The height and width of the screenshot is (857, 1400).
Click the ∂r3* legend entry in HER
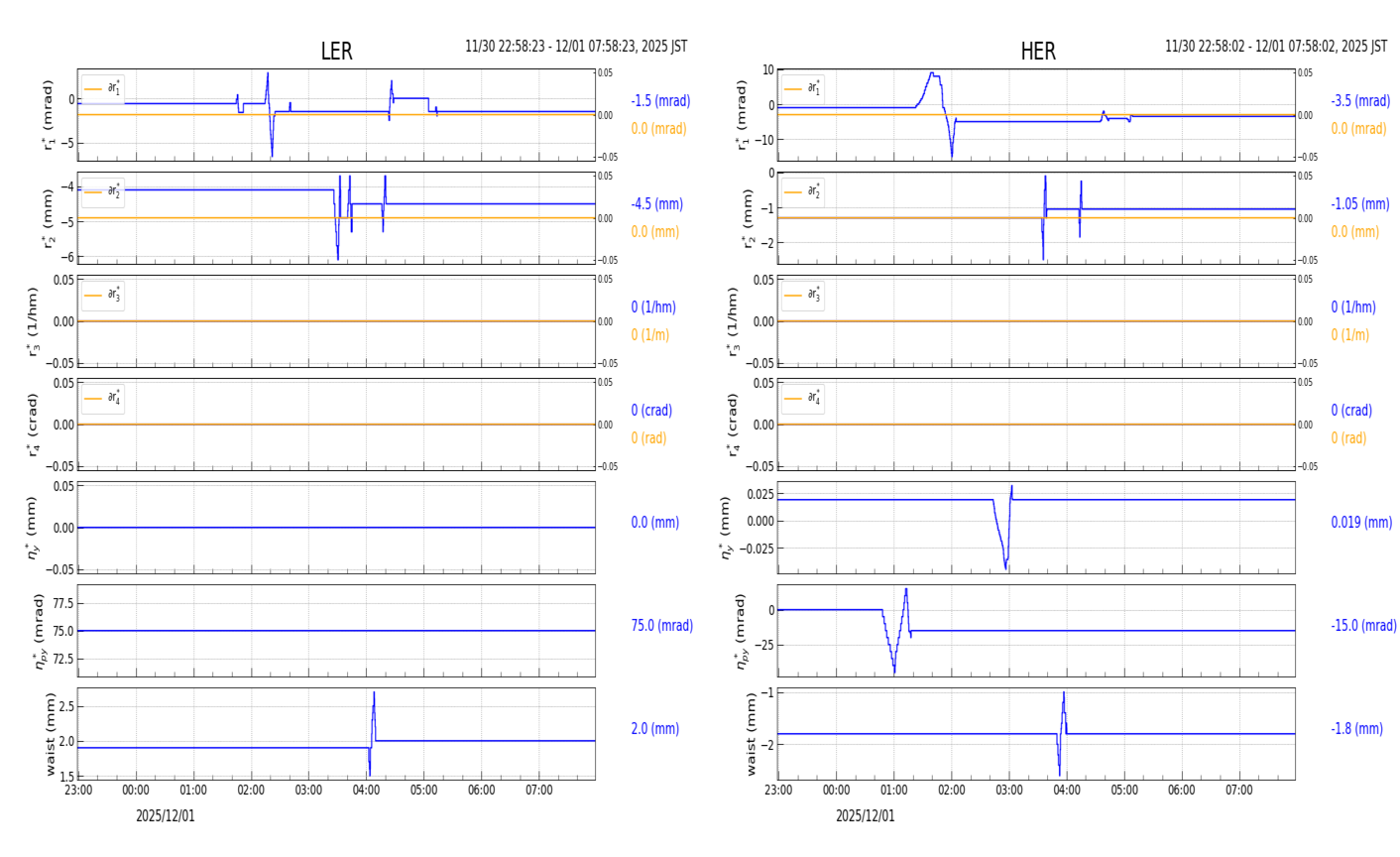click(803, 295)
